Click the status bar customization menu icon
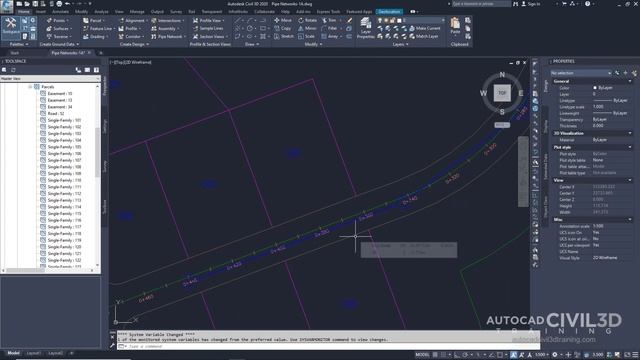This screenshot has width=640, height=360. pos(635,355)
